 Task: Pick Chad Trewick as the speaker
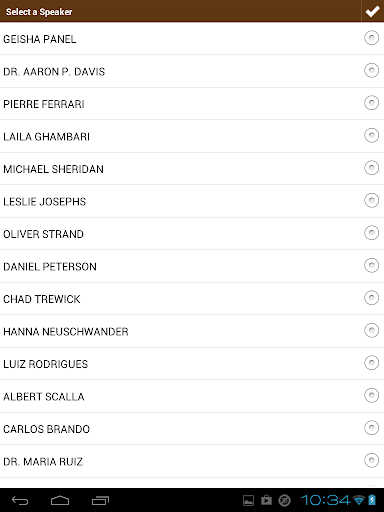(192, 299)
